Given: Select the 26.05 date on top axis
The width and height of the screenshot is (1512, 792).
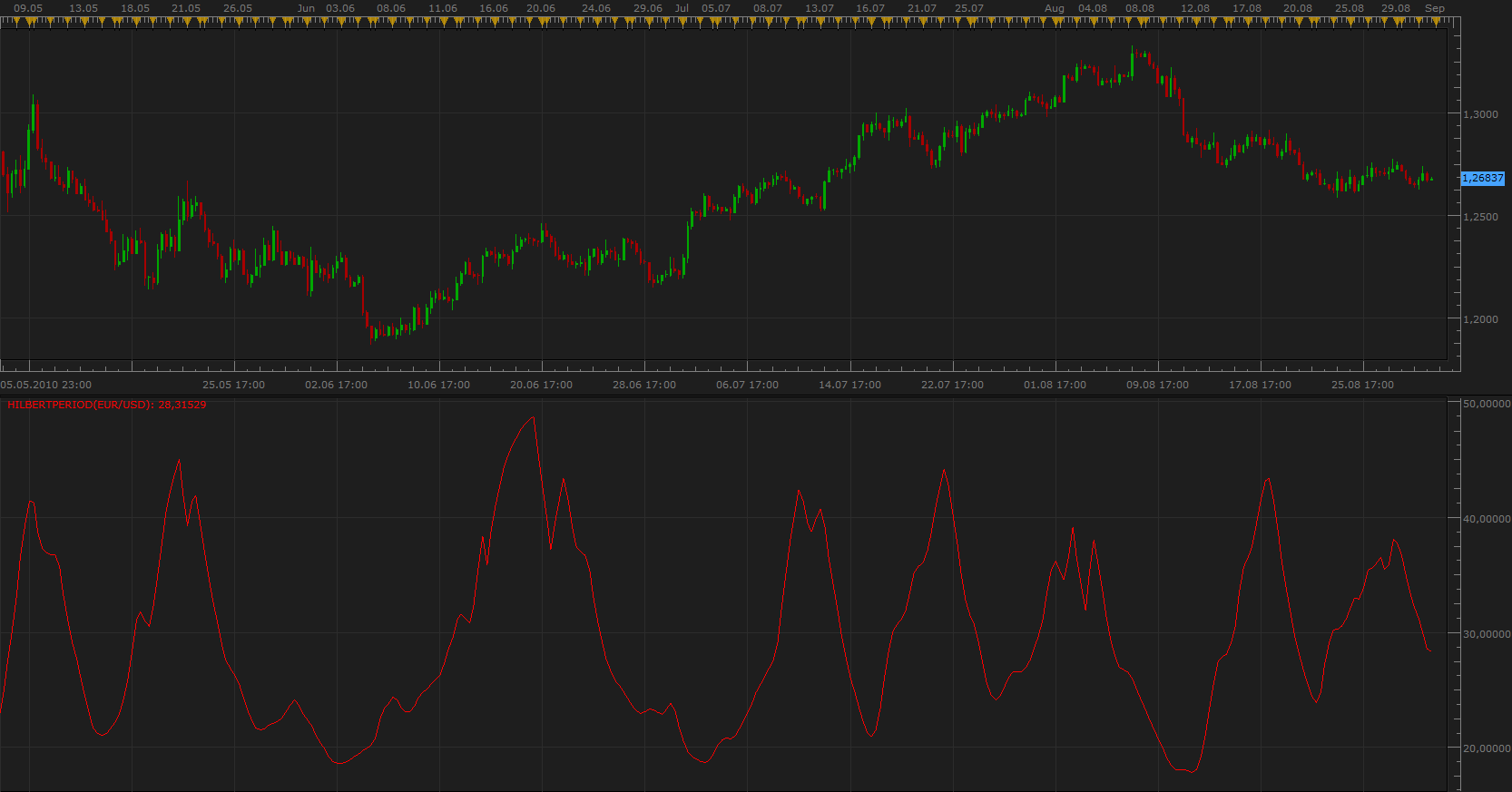Looking at the screenshot, I should [x=238, y=8].
